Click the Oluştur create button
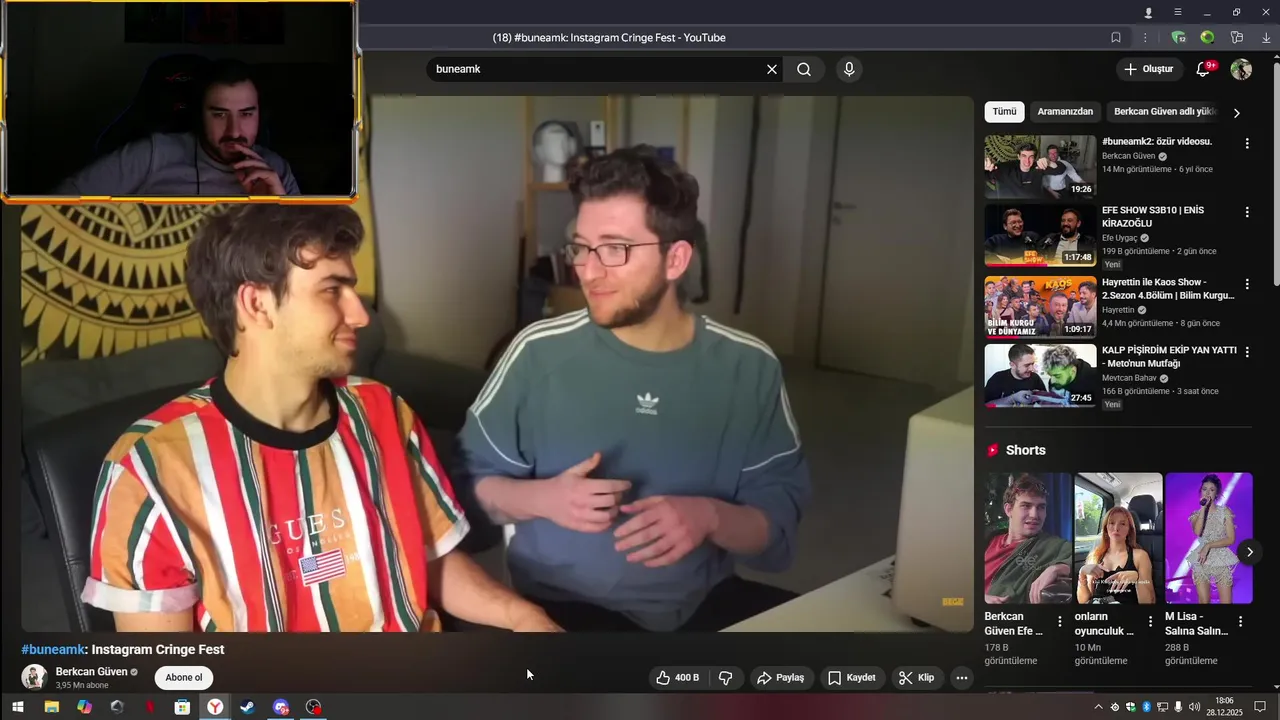Image resolution: width=1280 pixels, height=720 pixels. coord(1148,69)
